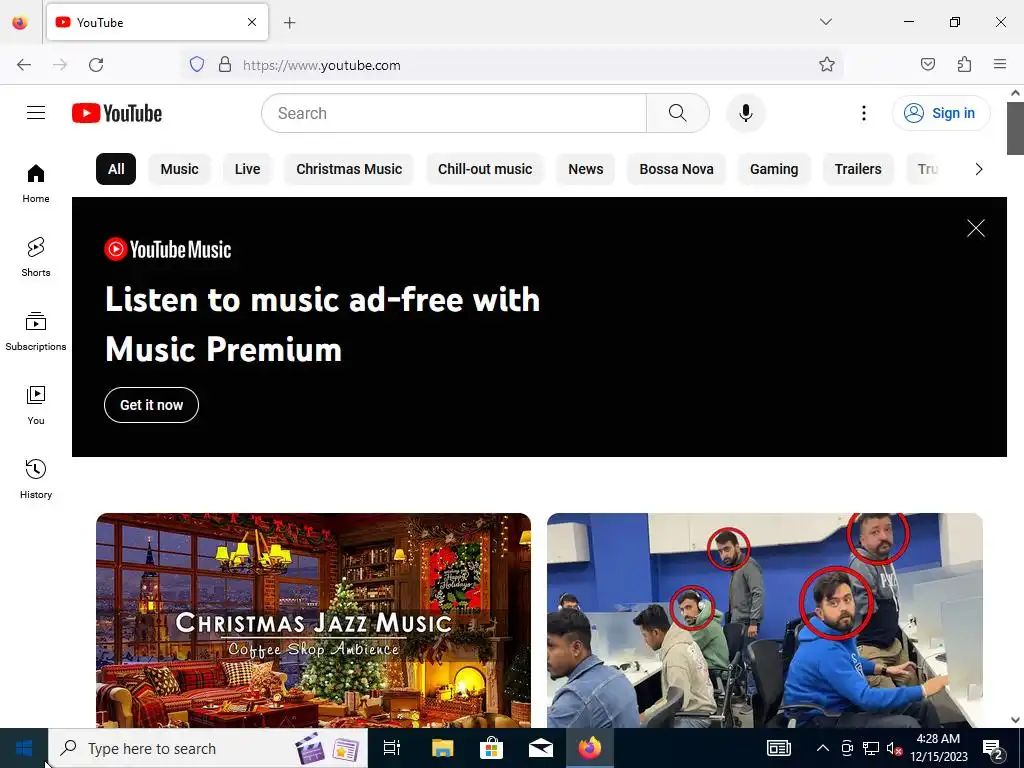This screenshot has width=1024, height=768.
Task: Open Shorts from the sidebar
Action: 36,257
